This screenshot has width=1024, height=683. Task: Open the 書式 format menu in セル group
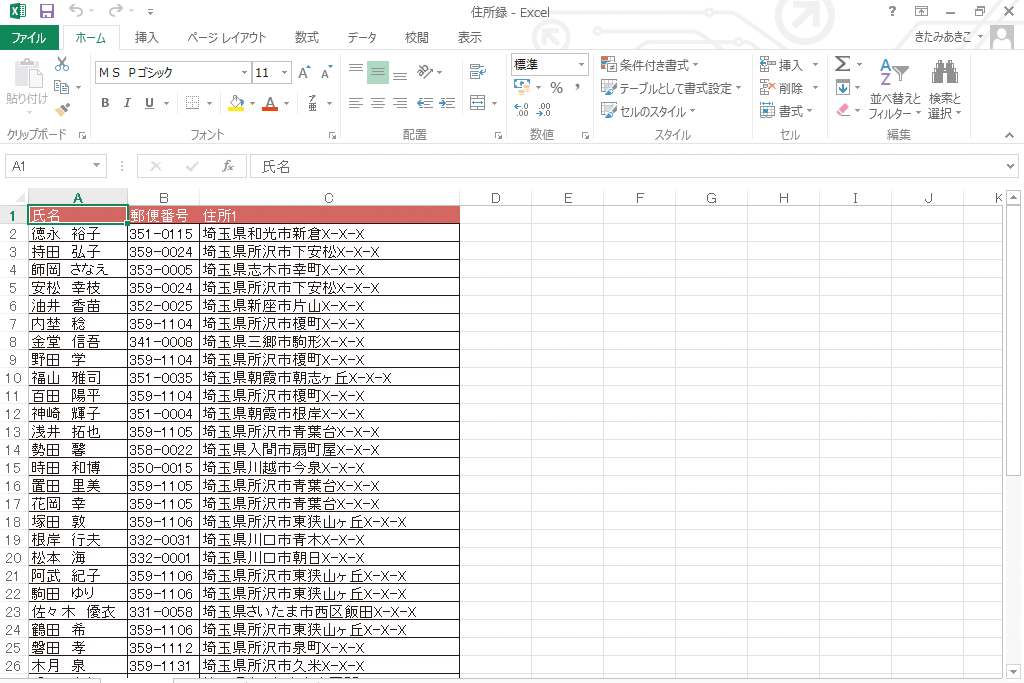(x=786, y=111)
